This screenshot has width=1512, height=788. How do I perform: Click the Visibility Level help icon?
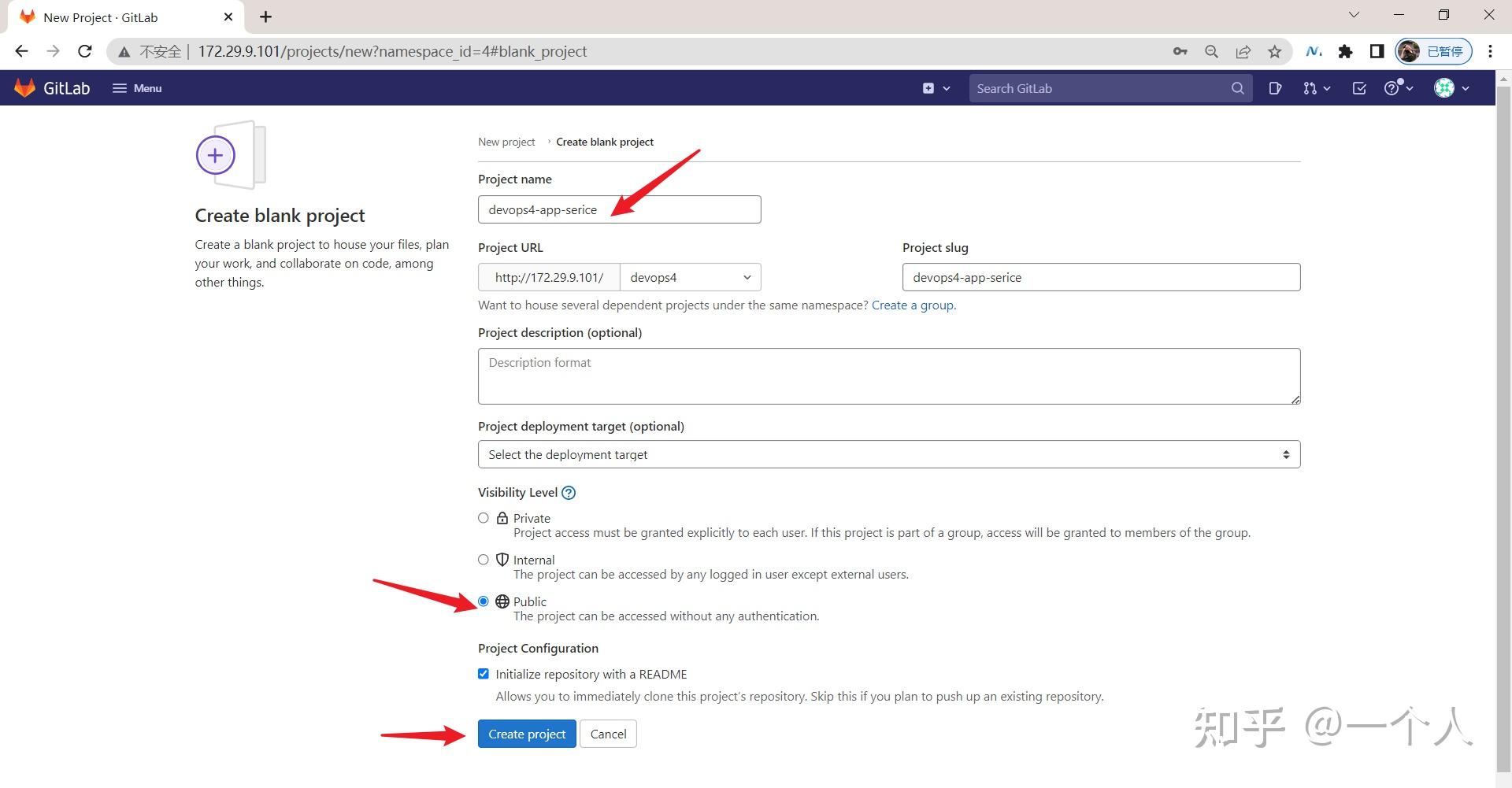coord(569,493)
